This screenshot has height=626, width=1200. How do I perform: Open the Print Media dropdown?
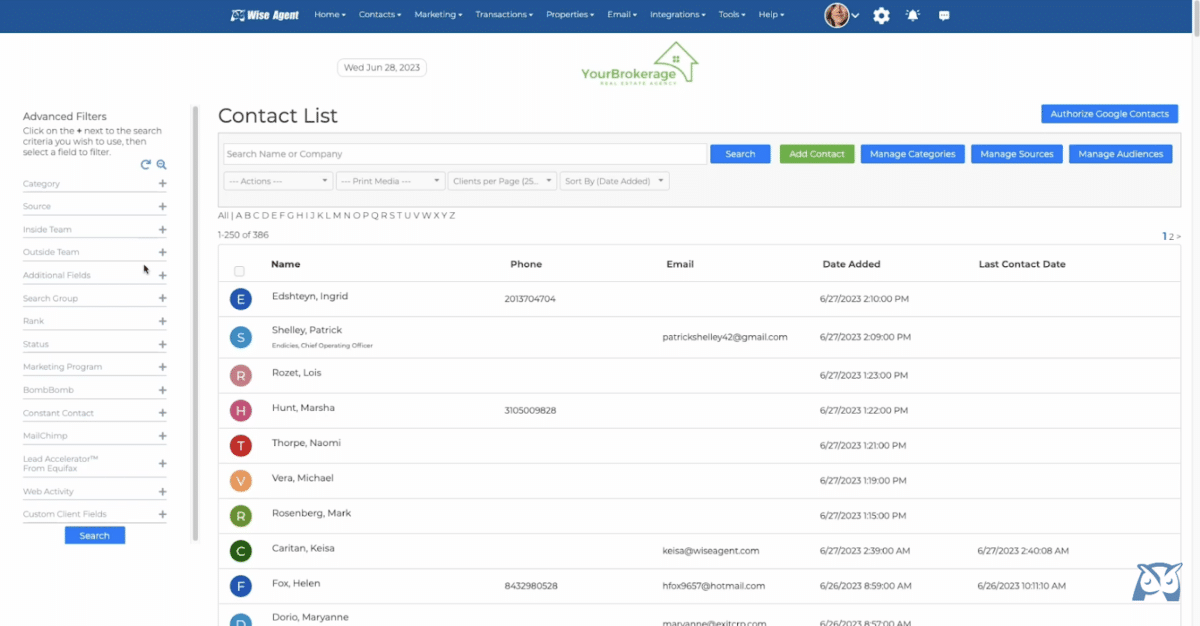pyautogui.click(x=390, y=181)
